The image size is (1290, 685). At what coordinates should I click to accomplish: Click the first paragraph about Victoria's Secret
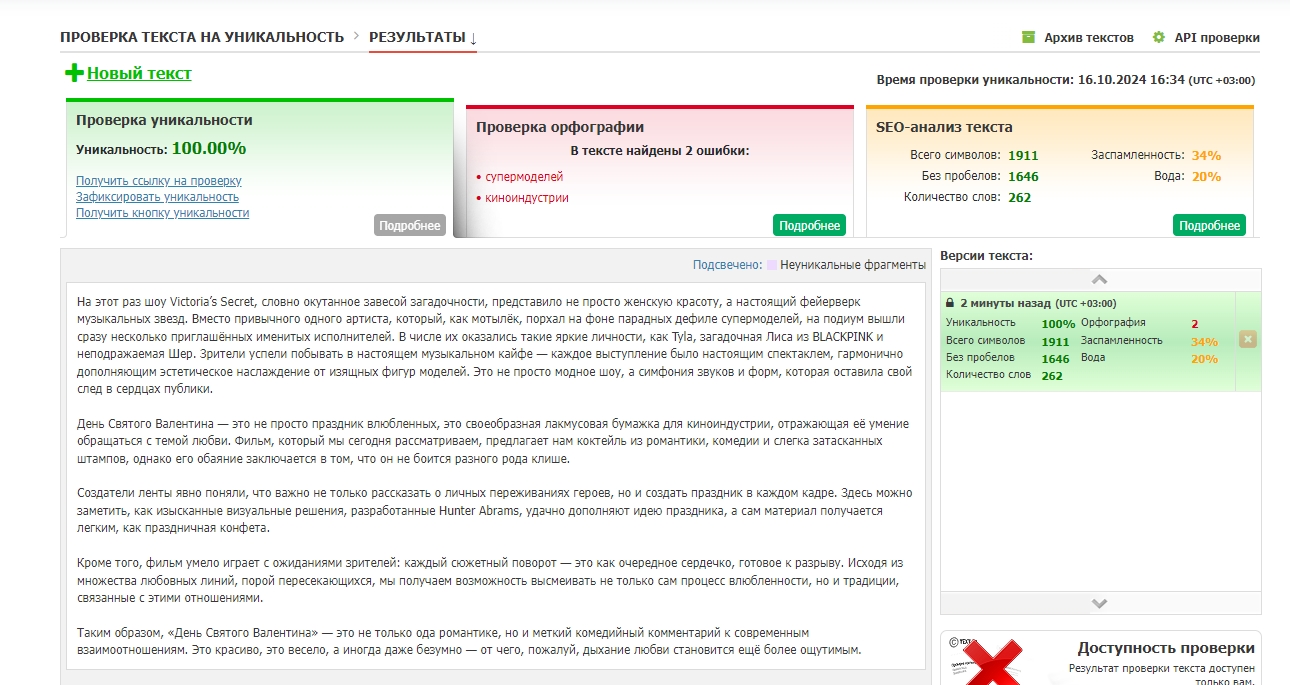point(495,345)
